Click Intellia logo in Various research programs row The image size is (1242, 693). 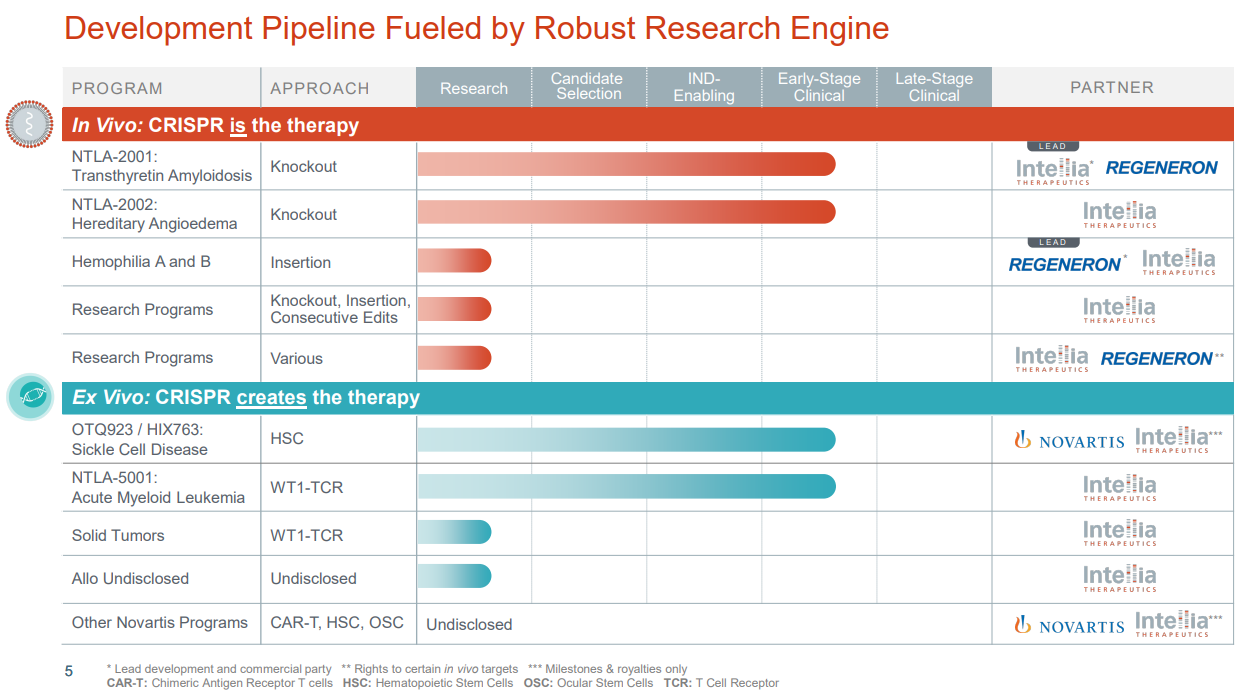tap(1052, 358)
